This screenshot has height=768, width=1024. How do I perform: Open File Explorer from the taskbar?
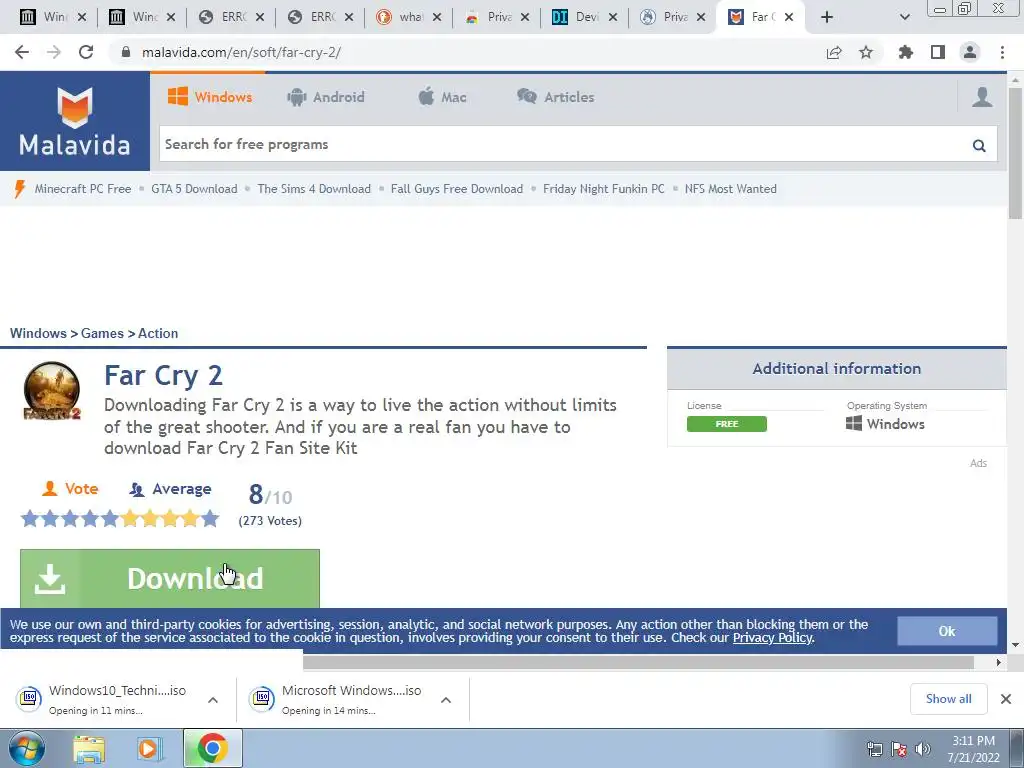click(89, 749)
